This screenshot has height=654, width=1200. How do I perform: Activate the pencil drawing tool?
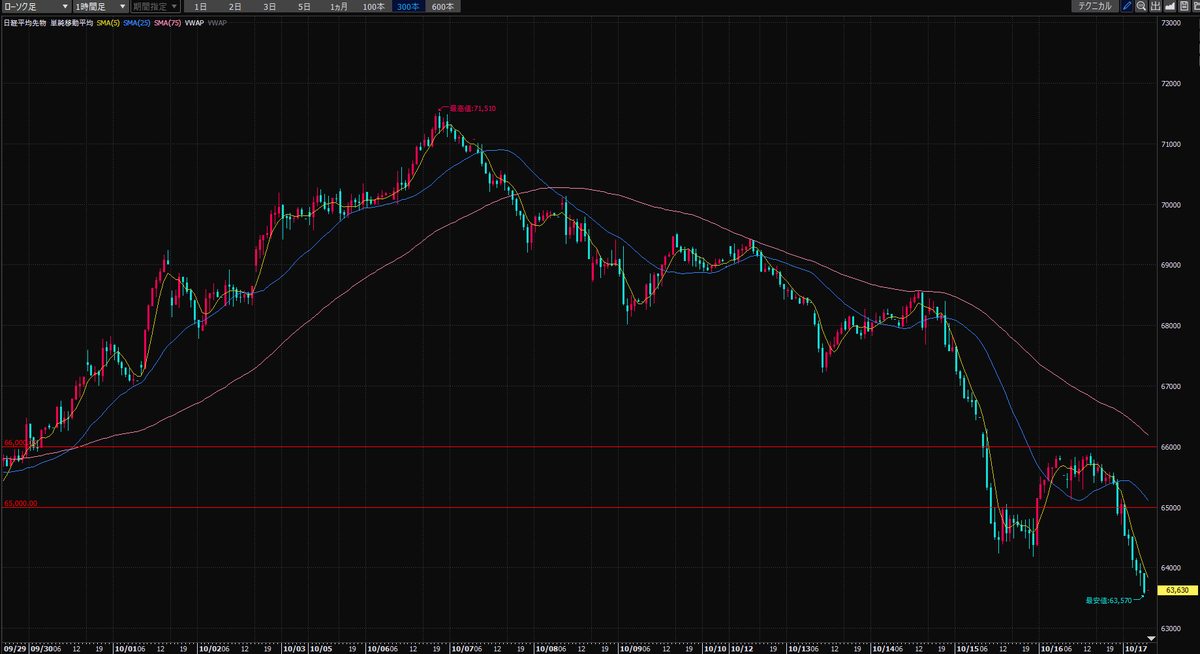1127,6
